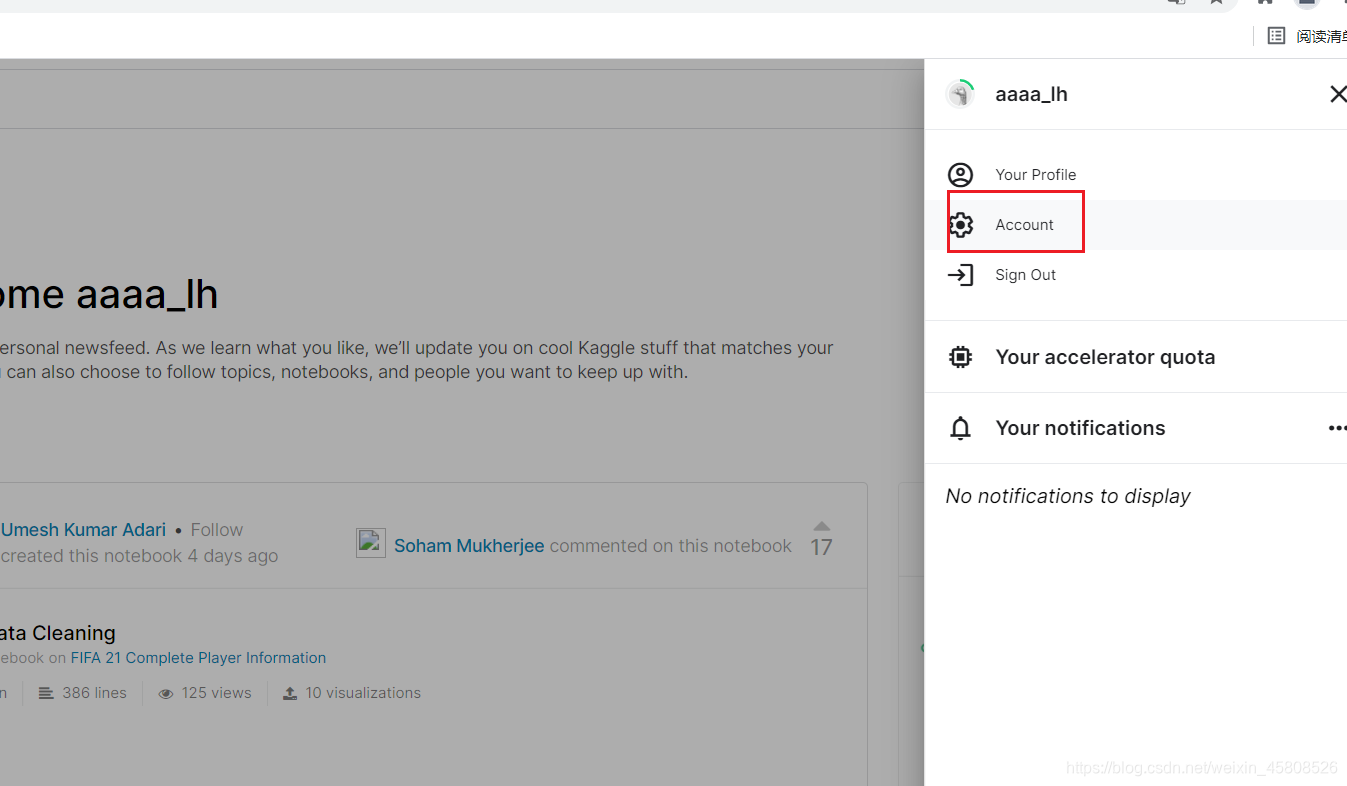Open Your notifications heading
This screenshot has height=786, width=1347.
1080,428
